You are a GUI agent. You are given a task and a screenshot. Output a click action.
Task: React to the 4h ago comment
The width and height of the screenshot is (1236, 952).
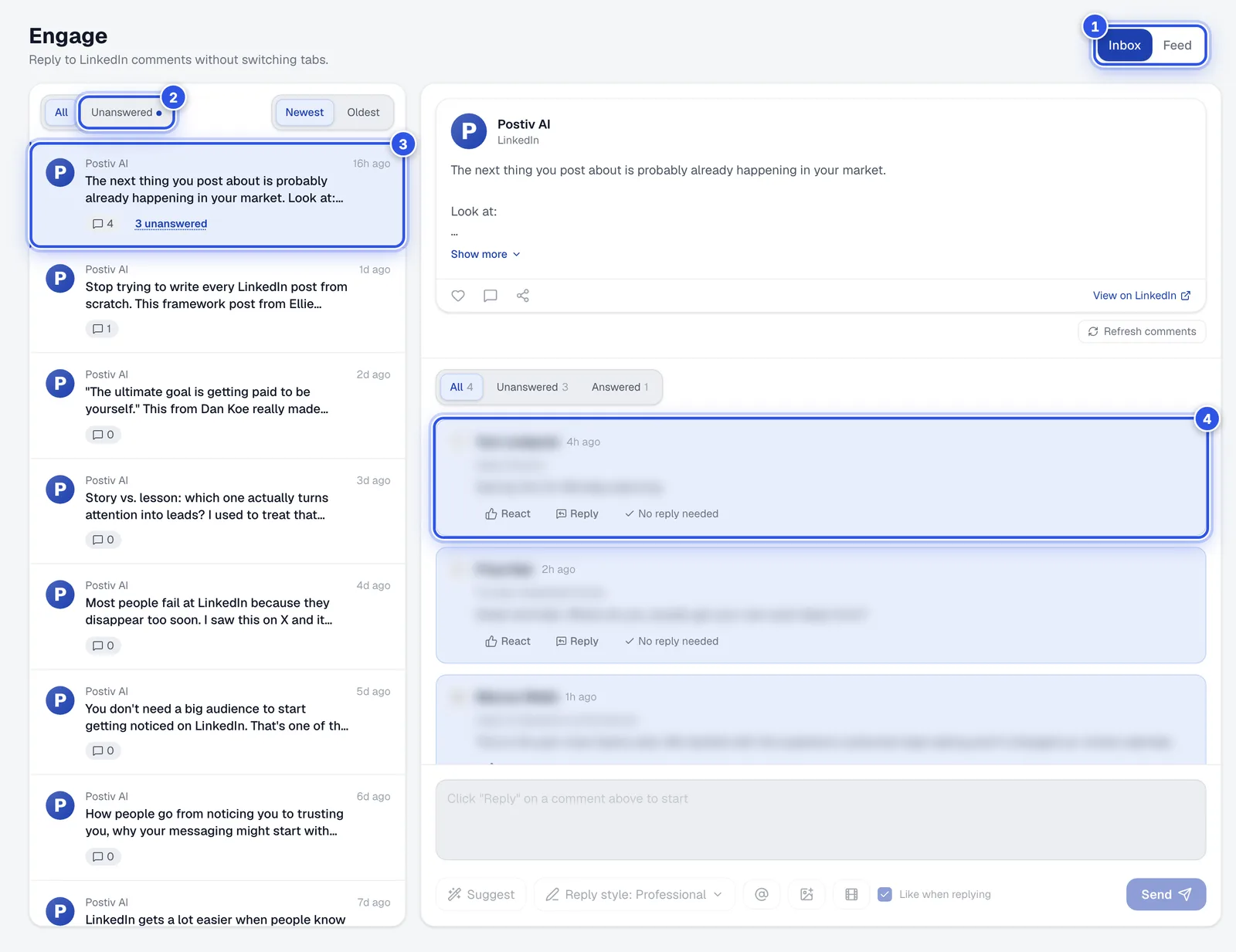point(508,513)
